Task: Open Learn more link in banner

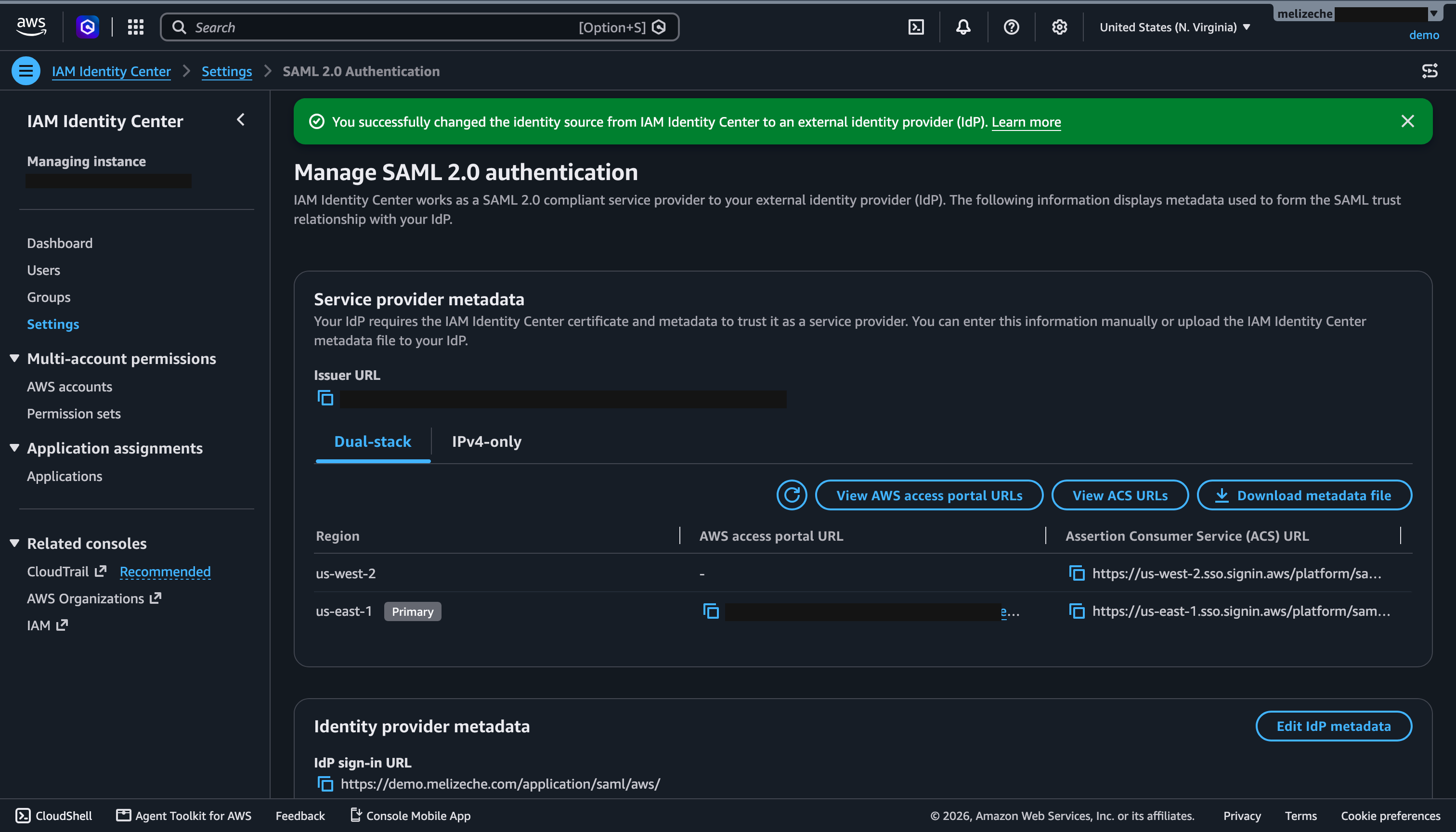Action: click(1027, 122)
